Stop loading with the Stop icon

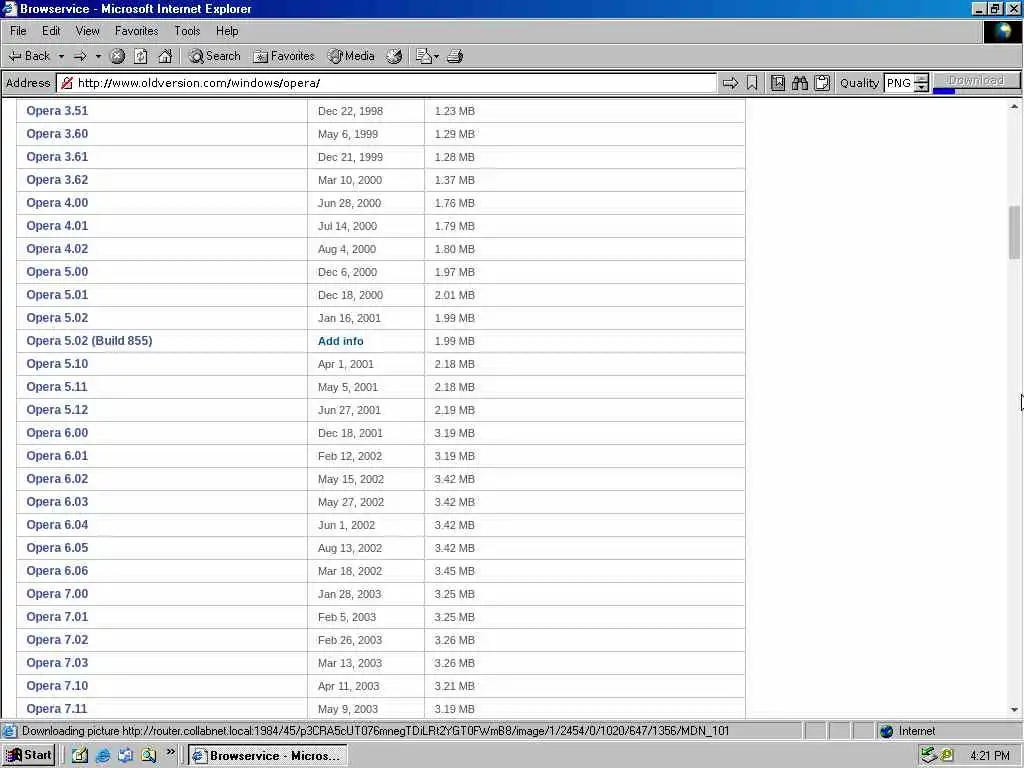pos(118,56)
